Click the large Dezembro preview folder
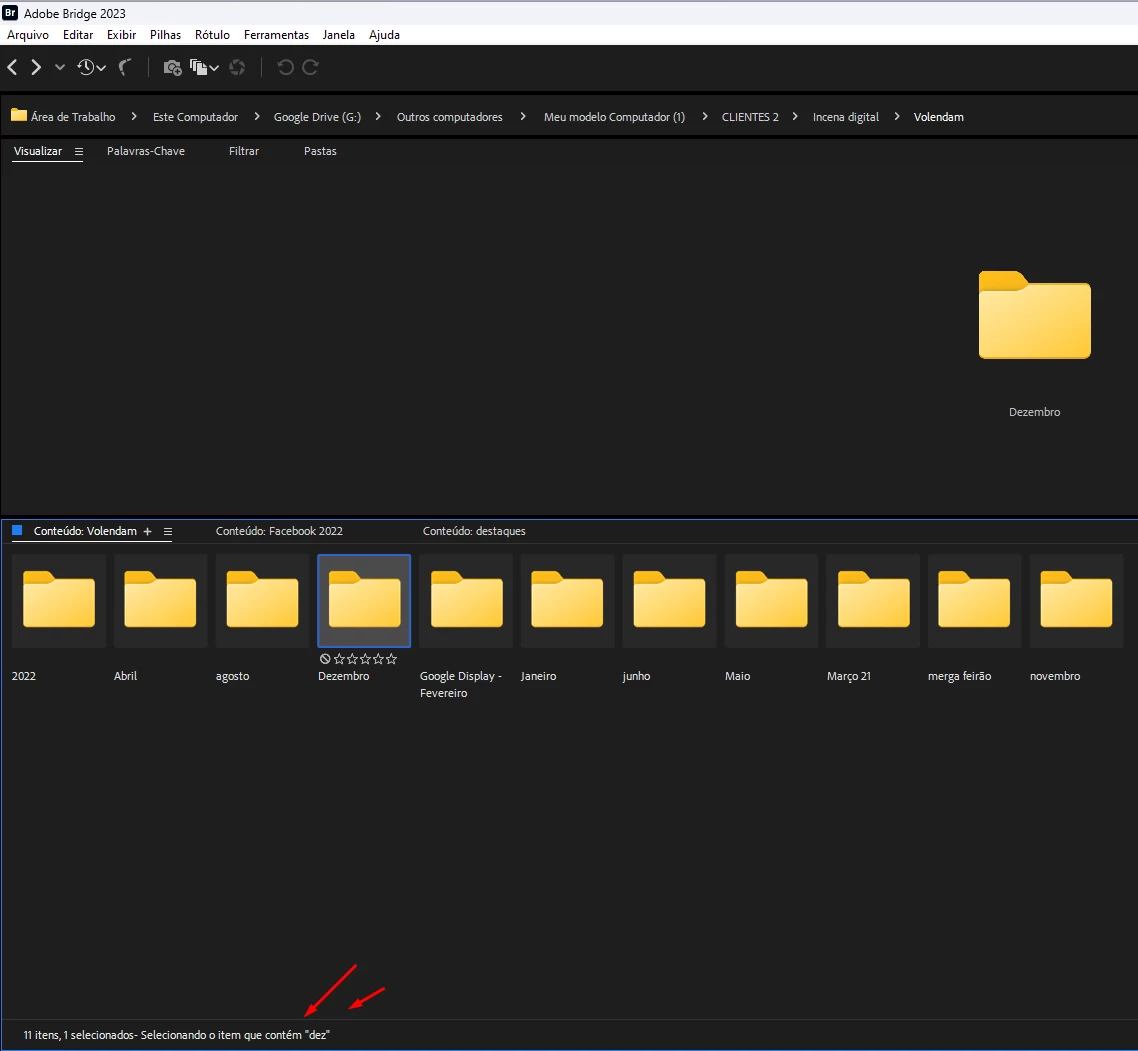 tap(1035, 315)
